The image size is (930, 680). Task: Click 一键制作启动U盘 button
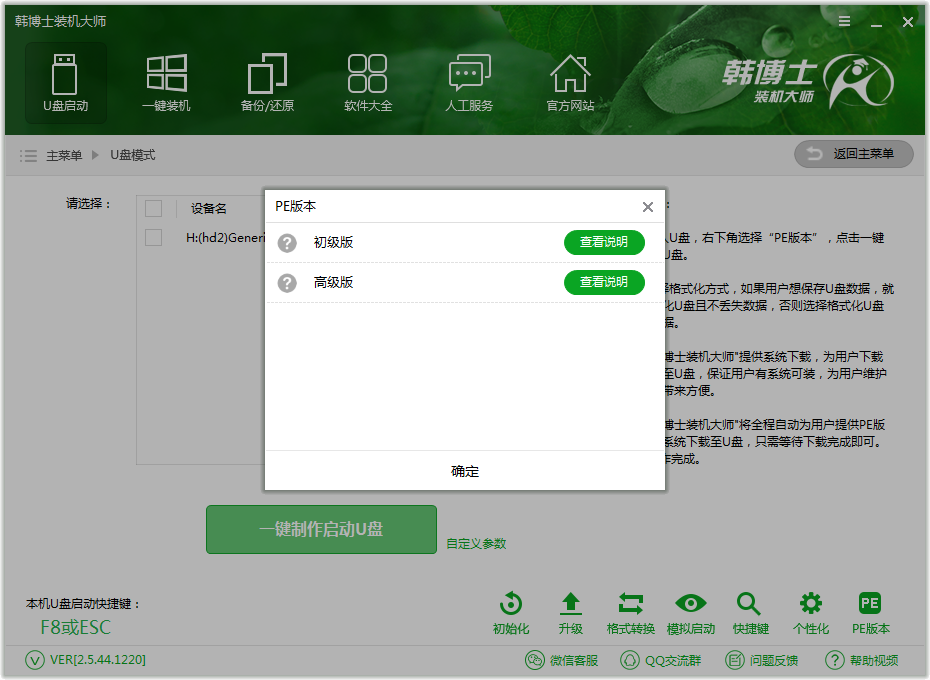tap(321, 529)
